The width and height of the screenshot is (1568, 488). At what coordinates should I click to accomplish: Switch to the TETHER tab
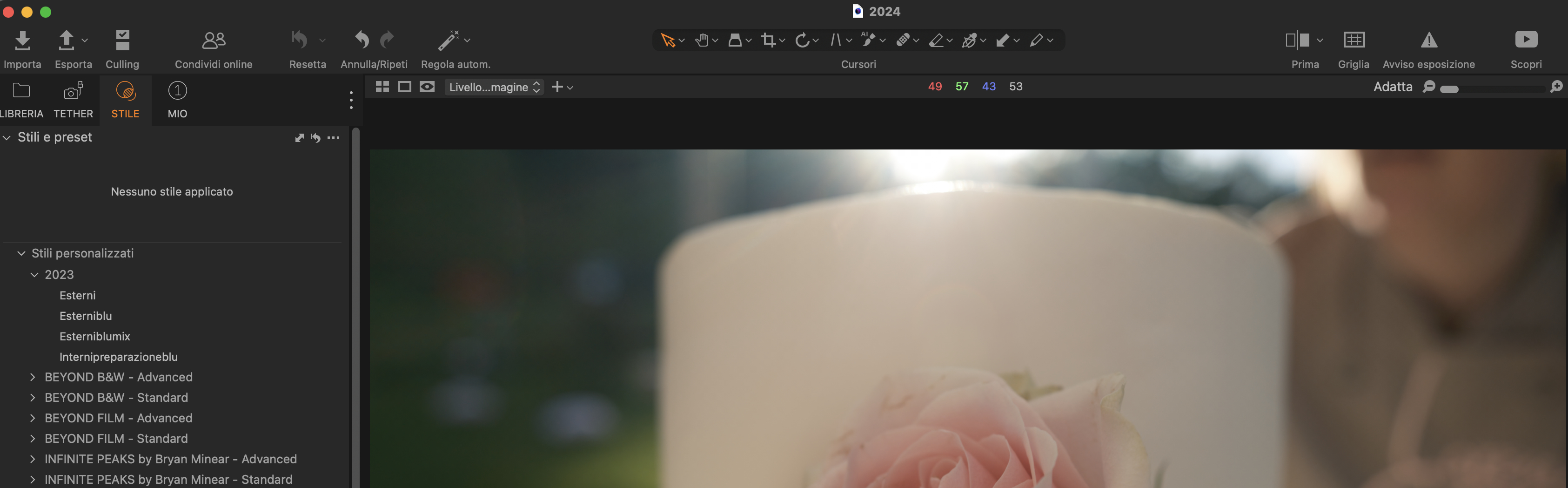[73, 101]
